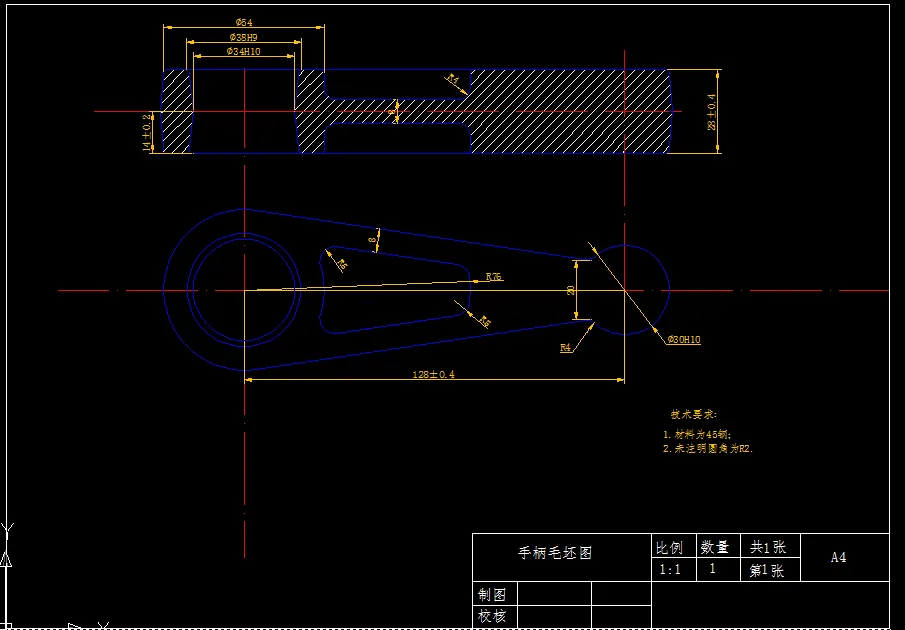Select the R76 radius dimension
Viewport: 905px width, 630px height.
click(495, 277)
